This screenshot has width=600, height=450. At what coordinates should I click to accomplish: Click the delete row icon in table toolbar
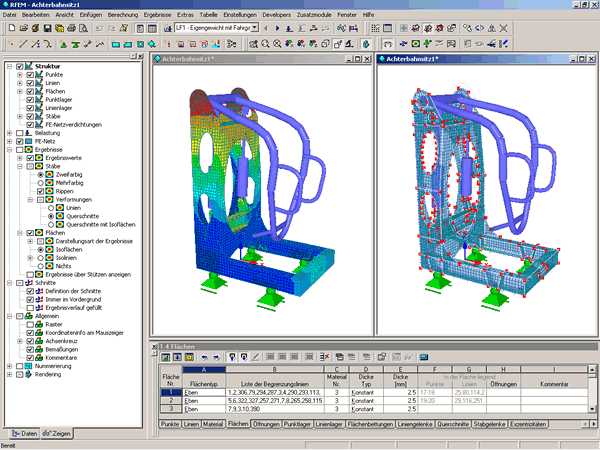click(324, 357)
